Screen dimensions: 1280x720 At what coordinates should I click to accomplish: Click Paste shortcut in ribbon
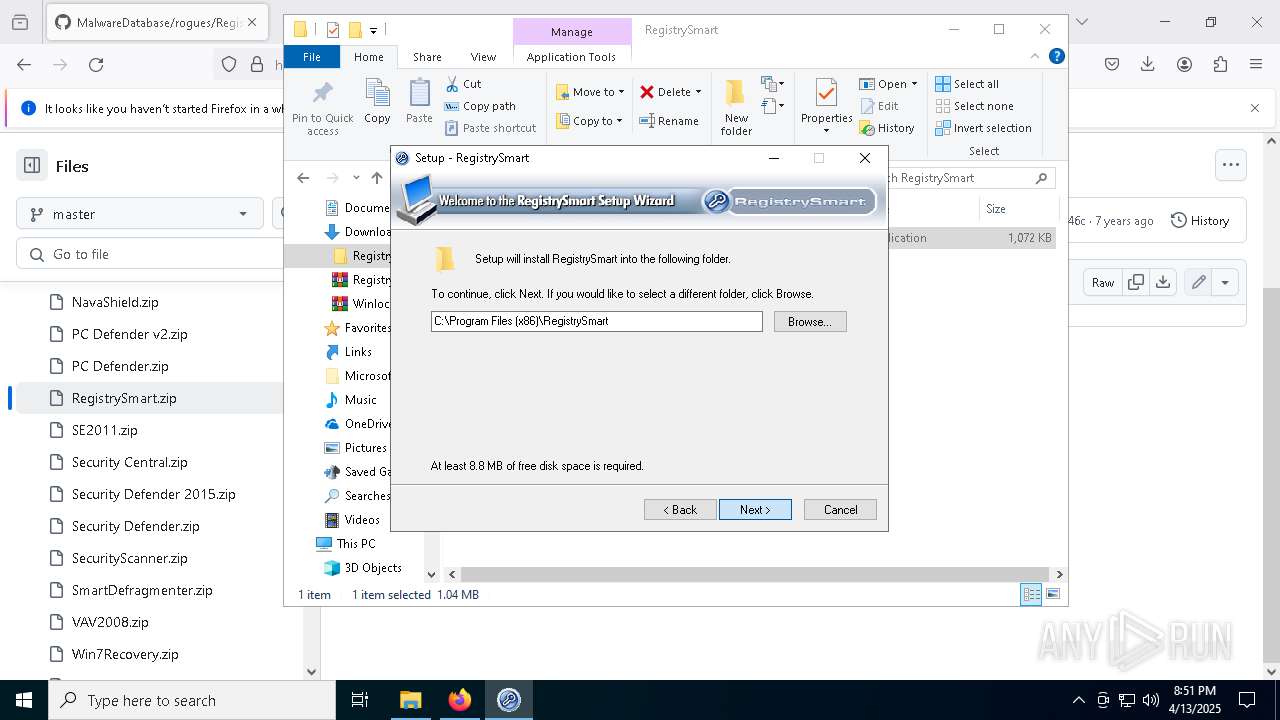[x=490, y=128]
